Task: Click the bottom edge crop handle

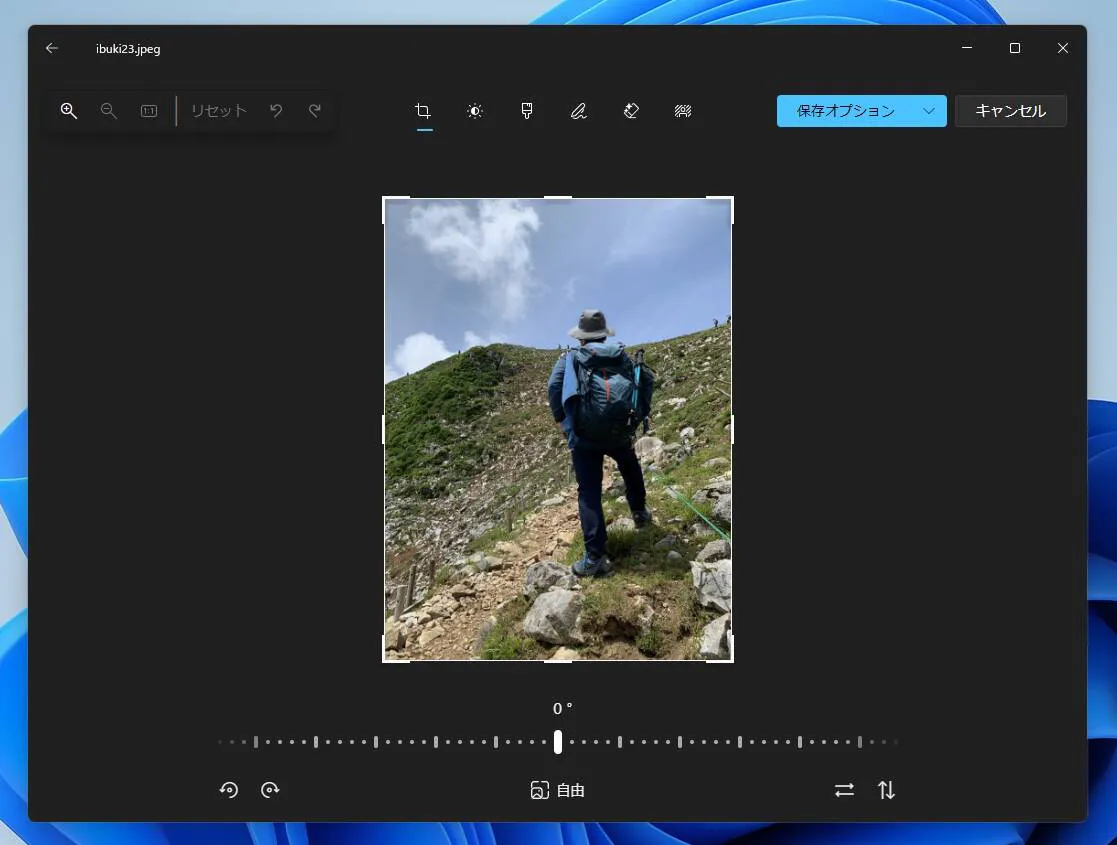Action: [558, 661]
